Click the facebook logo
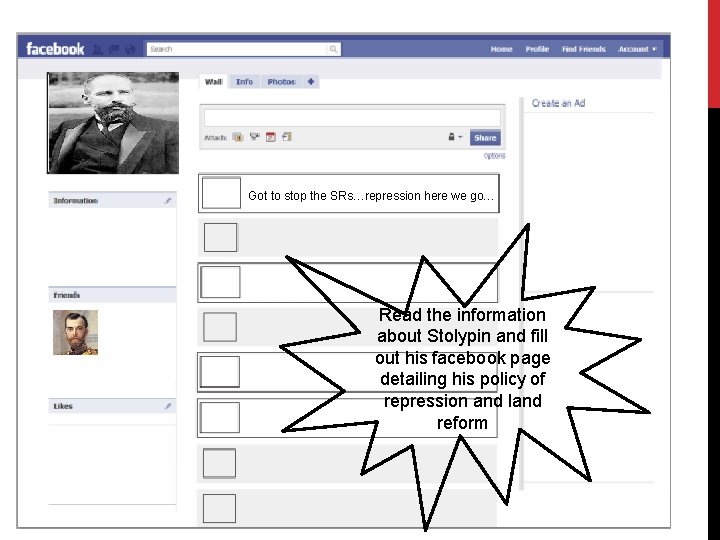This screenshot has height=540, width=720. click(x=55, y=49)
